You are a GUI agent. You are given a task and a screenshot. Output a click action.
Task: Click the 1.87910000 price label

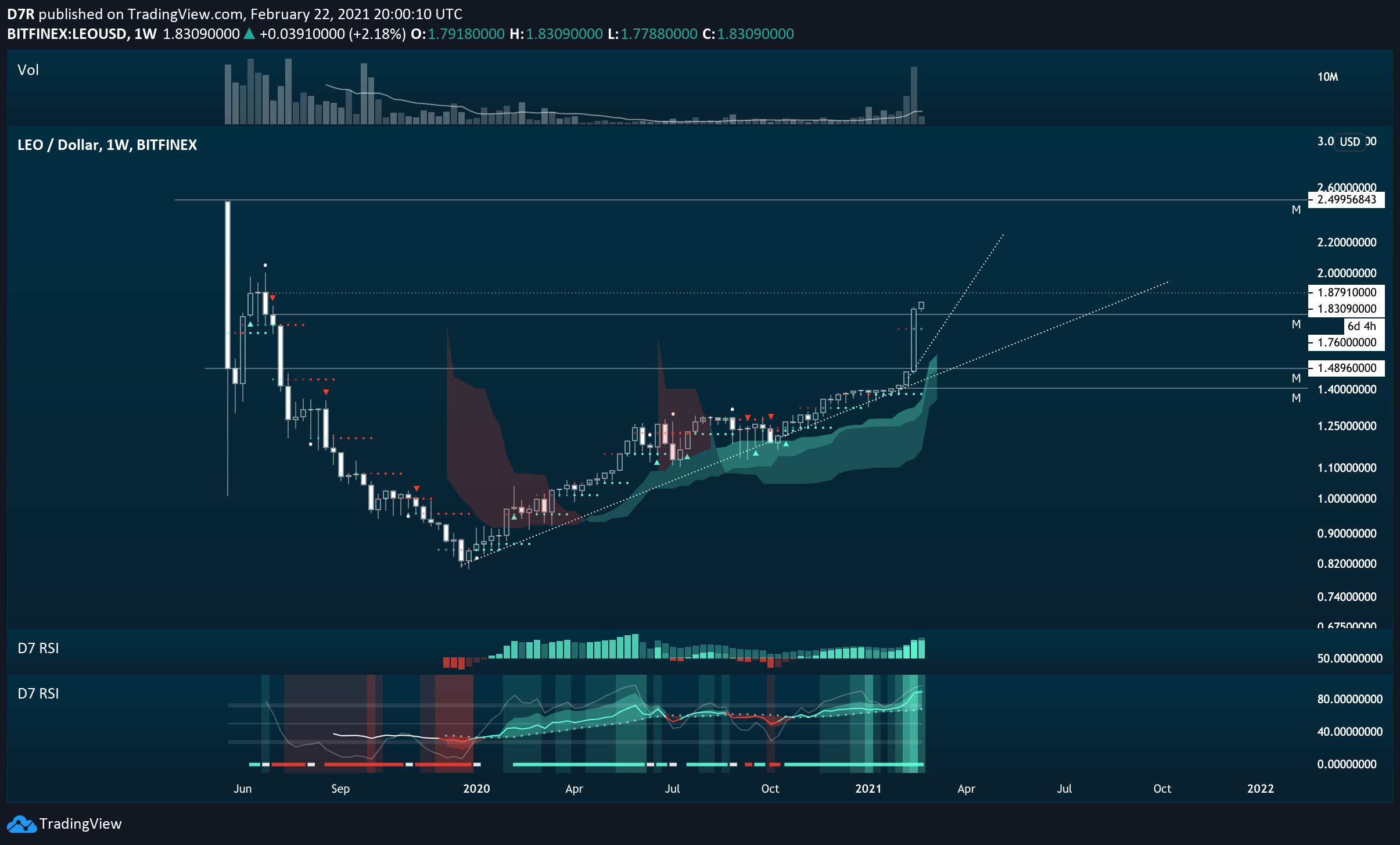1347,292
